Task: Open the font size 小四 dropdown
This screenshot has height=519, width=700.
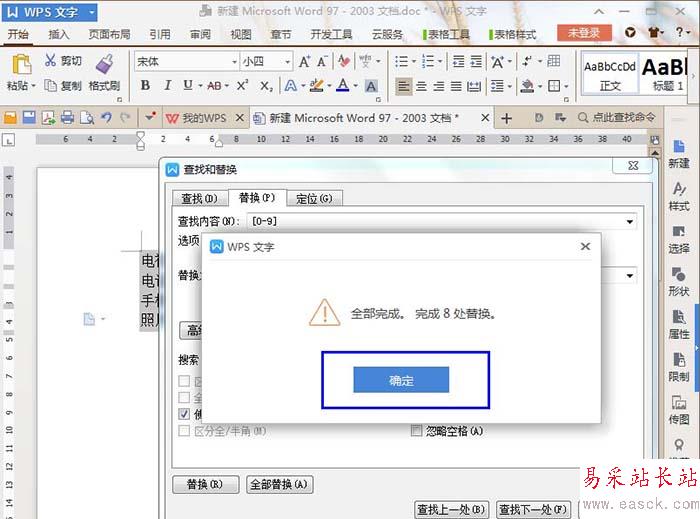Action: click(x=288, y=62)
